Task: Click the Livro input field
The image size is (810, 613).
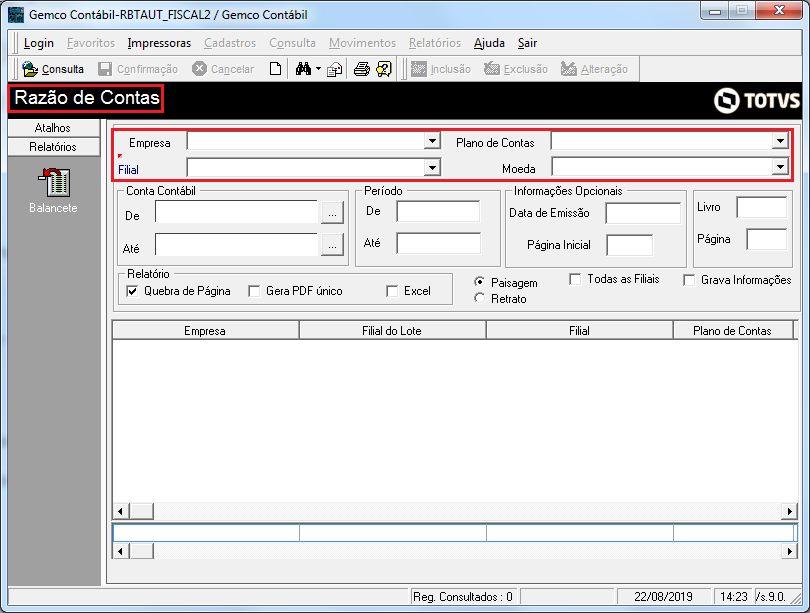Action: click(762, 207)
